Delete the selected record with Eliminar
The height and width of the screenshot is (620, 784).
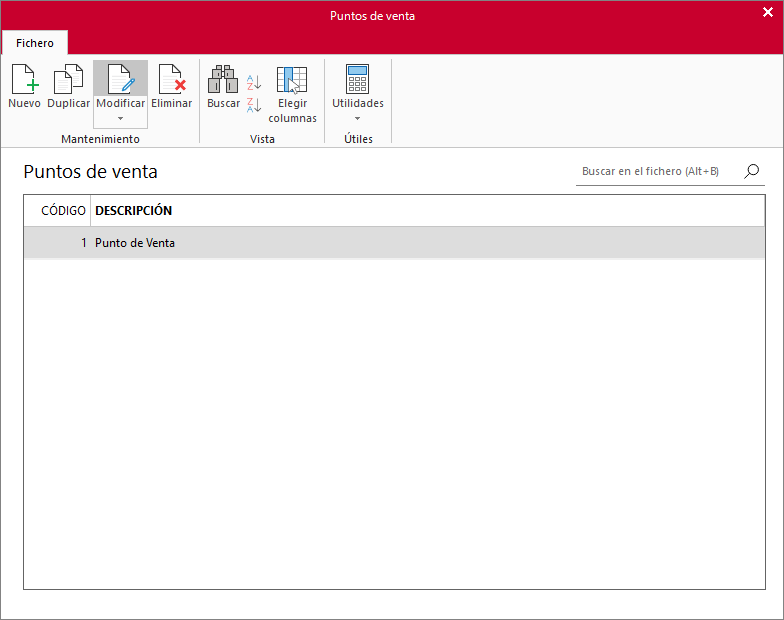[x=172, y=86]
